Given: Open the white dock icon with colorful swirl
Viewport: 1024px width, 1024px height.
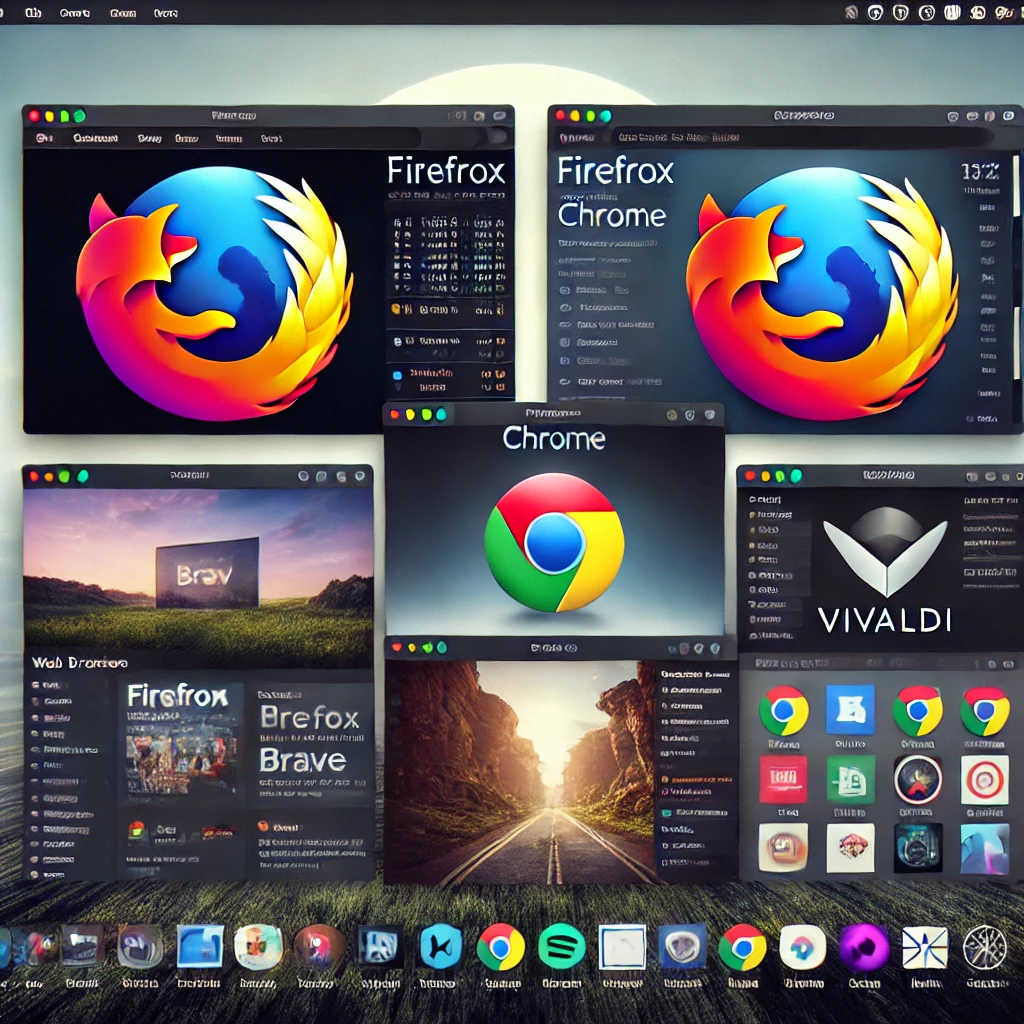Looking at the screenshot, I should (x=803, y=947).
